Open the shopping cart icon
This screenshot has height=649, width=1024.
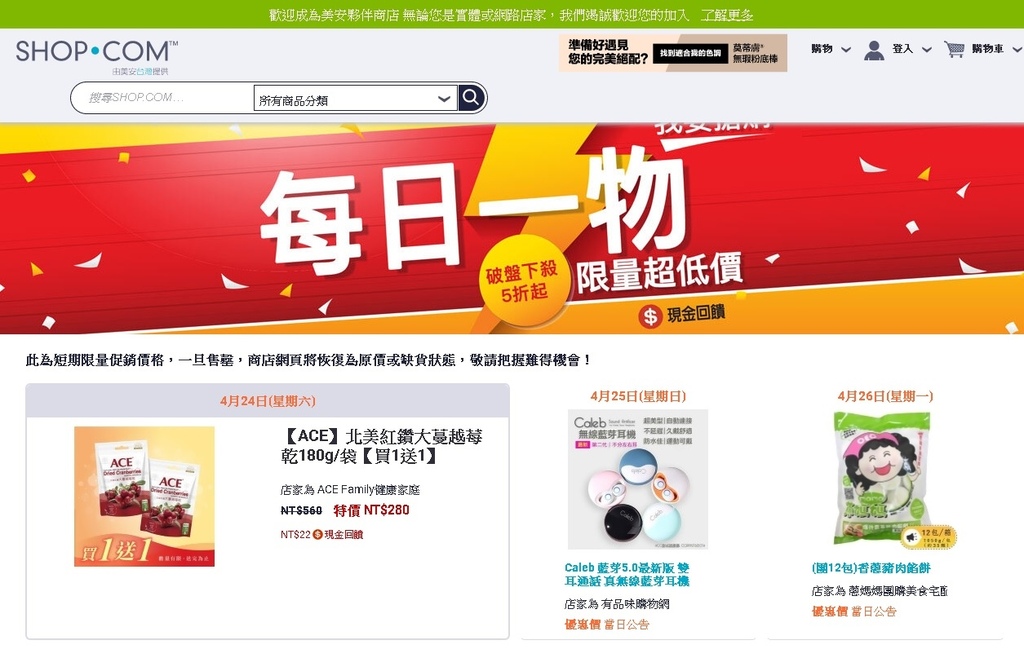pos(954,49)
